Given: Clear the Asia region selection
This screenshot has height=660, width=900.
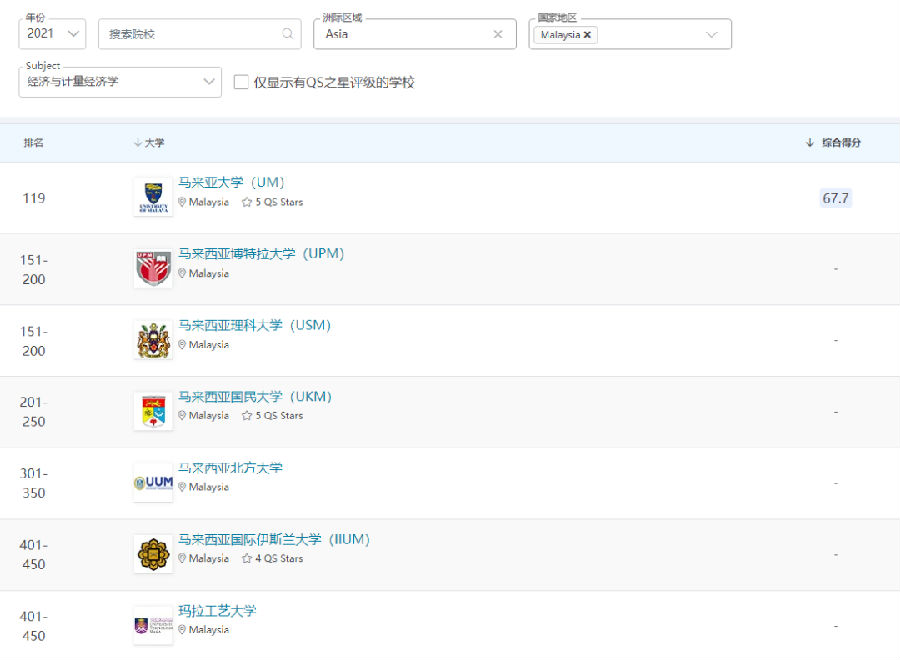Looking at the screenshot, I should [498, 34].
